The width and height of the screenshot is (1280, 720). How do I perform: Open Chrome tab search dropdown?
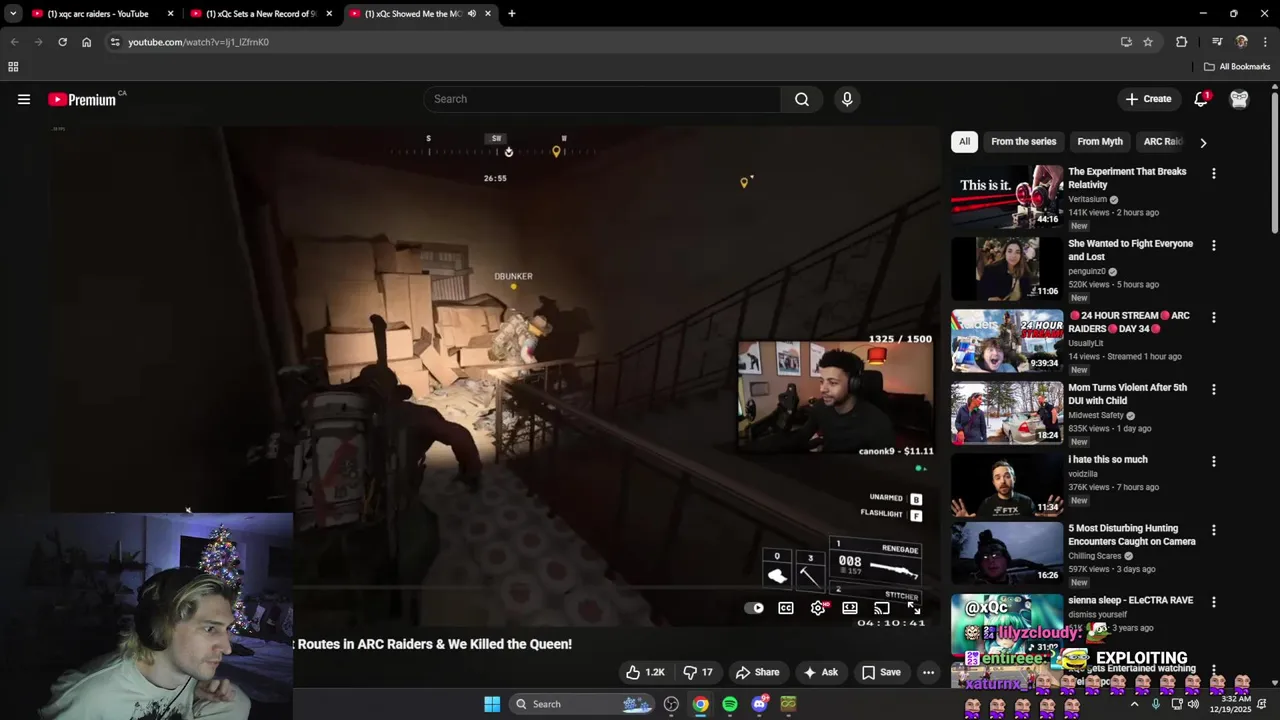click(x=13, y=14)
